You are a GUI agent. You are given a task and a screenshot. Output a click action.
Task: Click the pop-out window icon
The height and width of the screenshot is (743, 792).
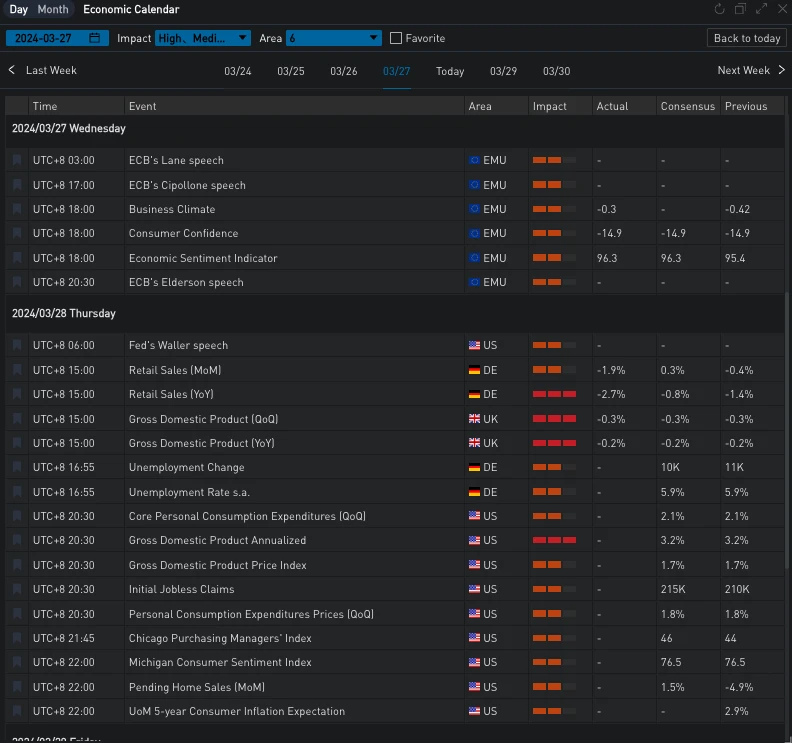click(x=740, y=9)
